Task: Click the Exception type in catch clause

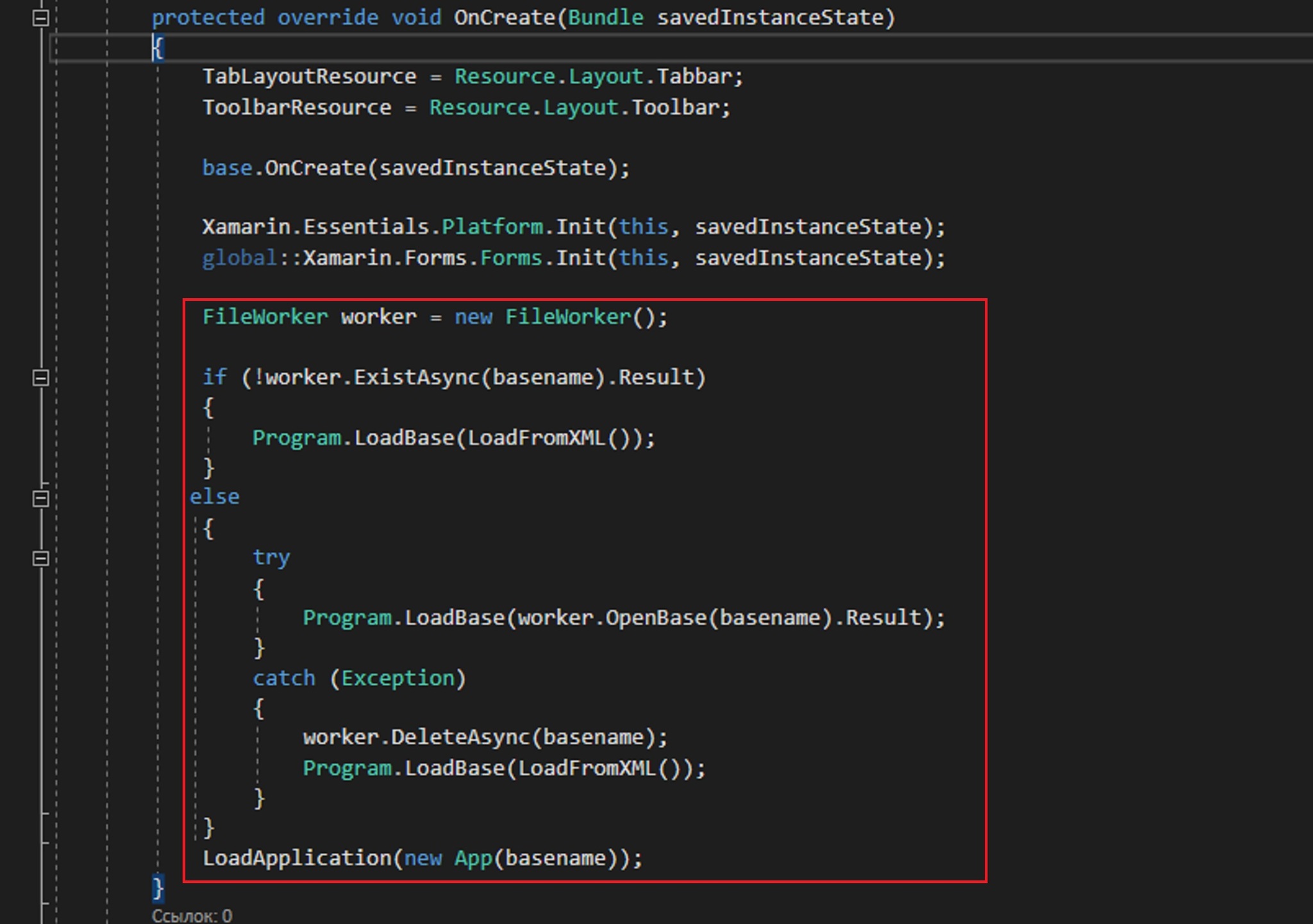Action: point(397,678)
